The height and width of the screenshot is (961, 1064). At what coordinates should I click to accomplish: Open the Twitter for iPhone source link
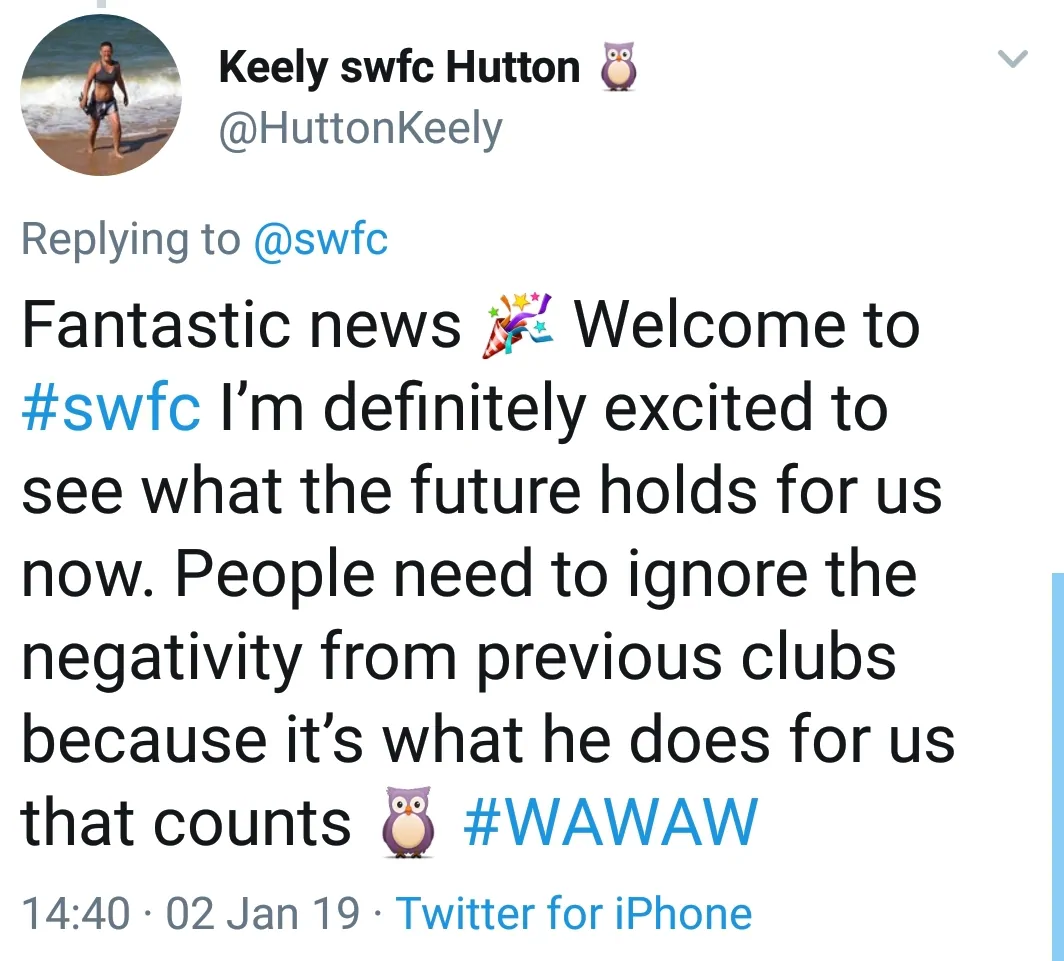click(x=574, y=914)
